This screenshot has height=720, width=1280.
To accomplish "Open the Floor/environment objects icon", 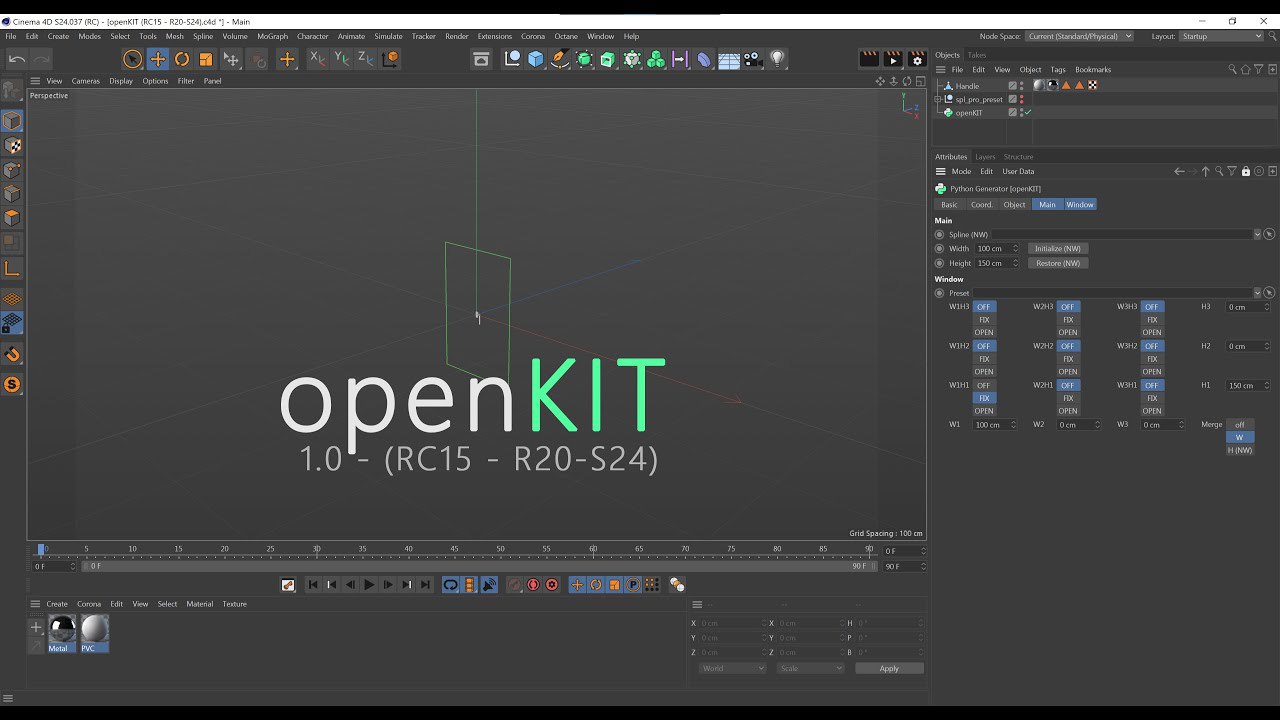I will click(729, 59).
